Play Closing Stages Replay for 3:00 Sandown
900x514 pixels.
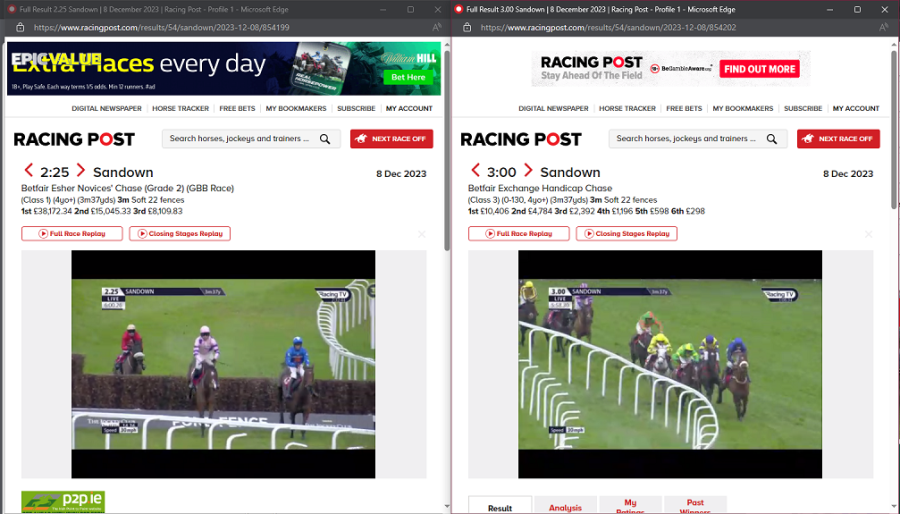point(626,233)
